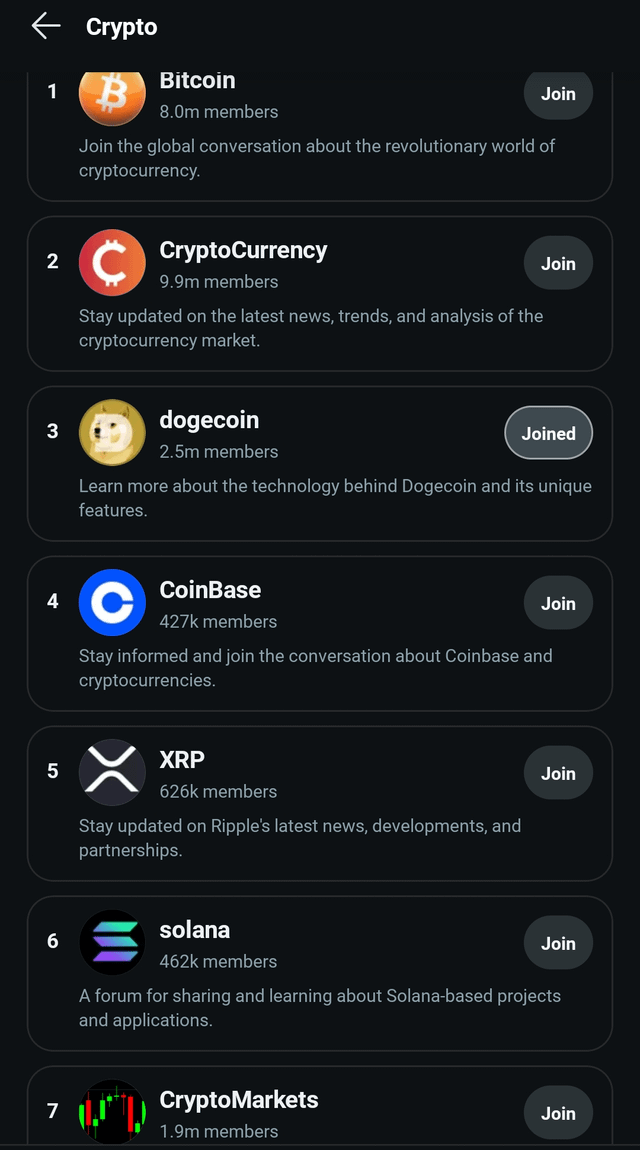Image resolution: width=640 pixels, height=1150 pixels.
Task: Select the CoinBase community description
Action: (x=315, y=668)
